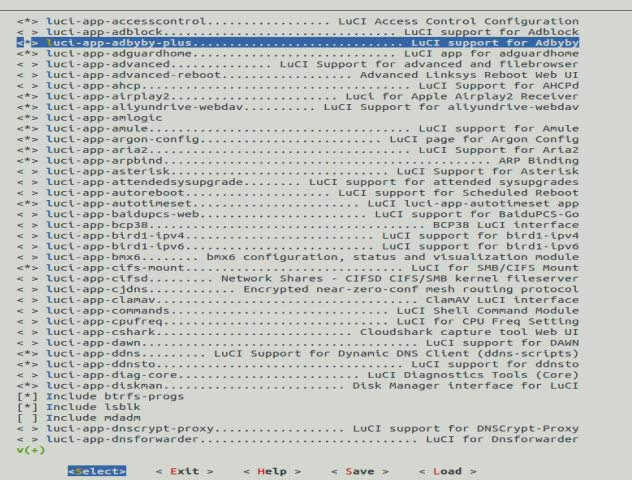Select the luci-app-amule entry
The image size is (632, 480).
coord(298,129)
